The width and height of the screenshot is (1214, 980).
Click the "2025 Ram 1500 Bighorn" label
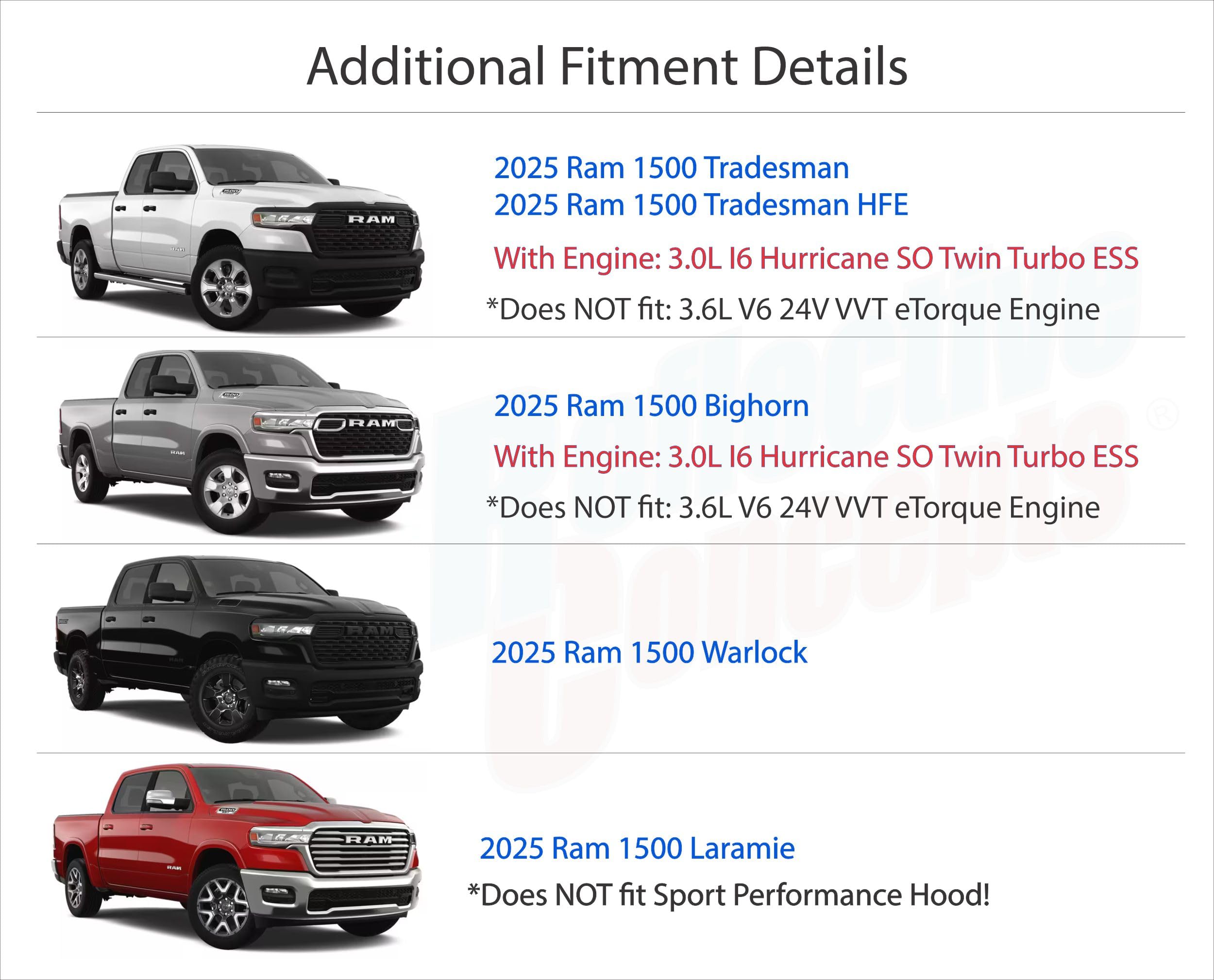click(651, 406)
